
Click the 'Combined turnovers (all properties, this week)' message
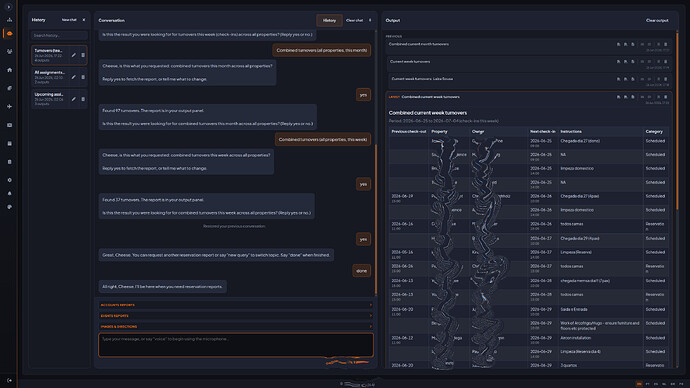click(x=323, y=139)
